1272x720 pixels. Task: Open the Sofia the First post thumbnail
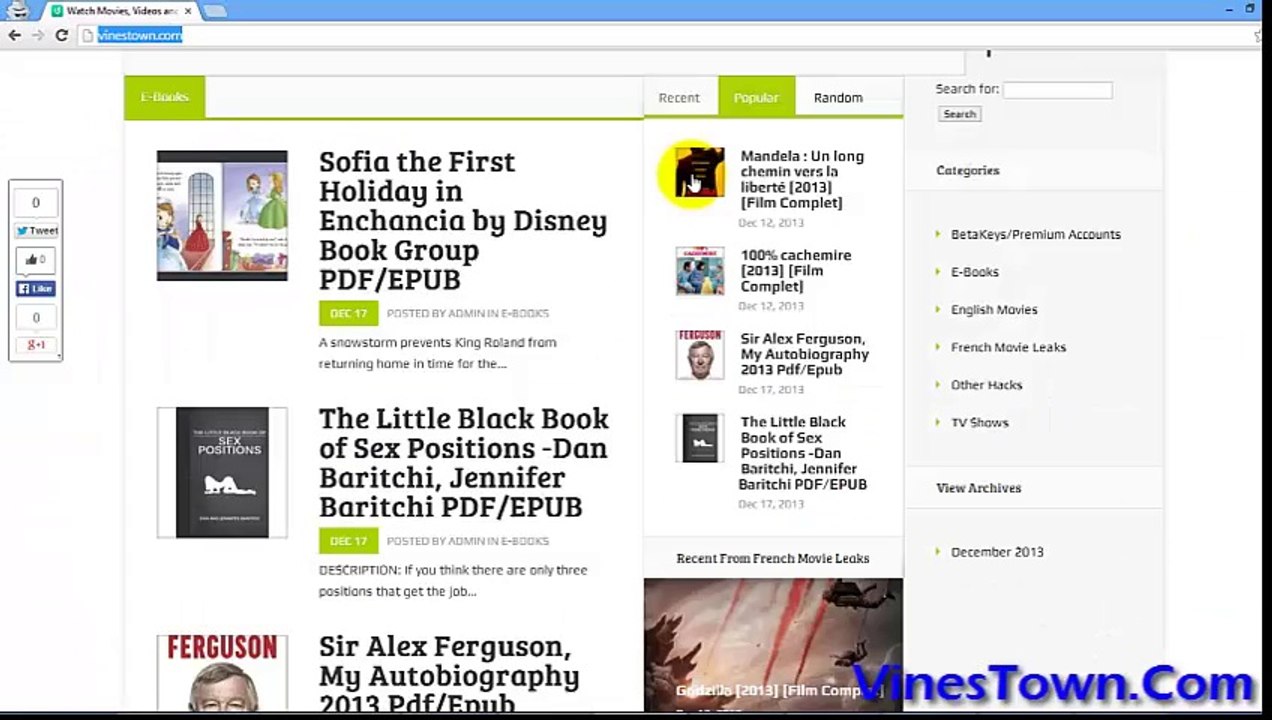pyautogui.click(x=222, y=215)
